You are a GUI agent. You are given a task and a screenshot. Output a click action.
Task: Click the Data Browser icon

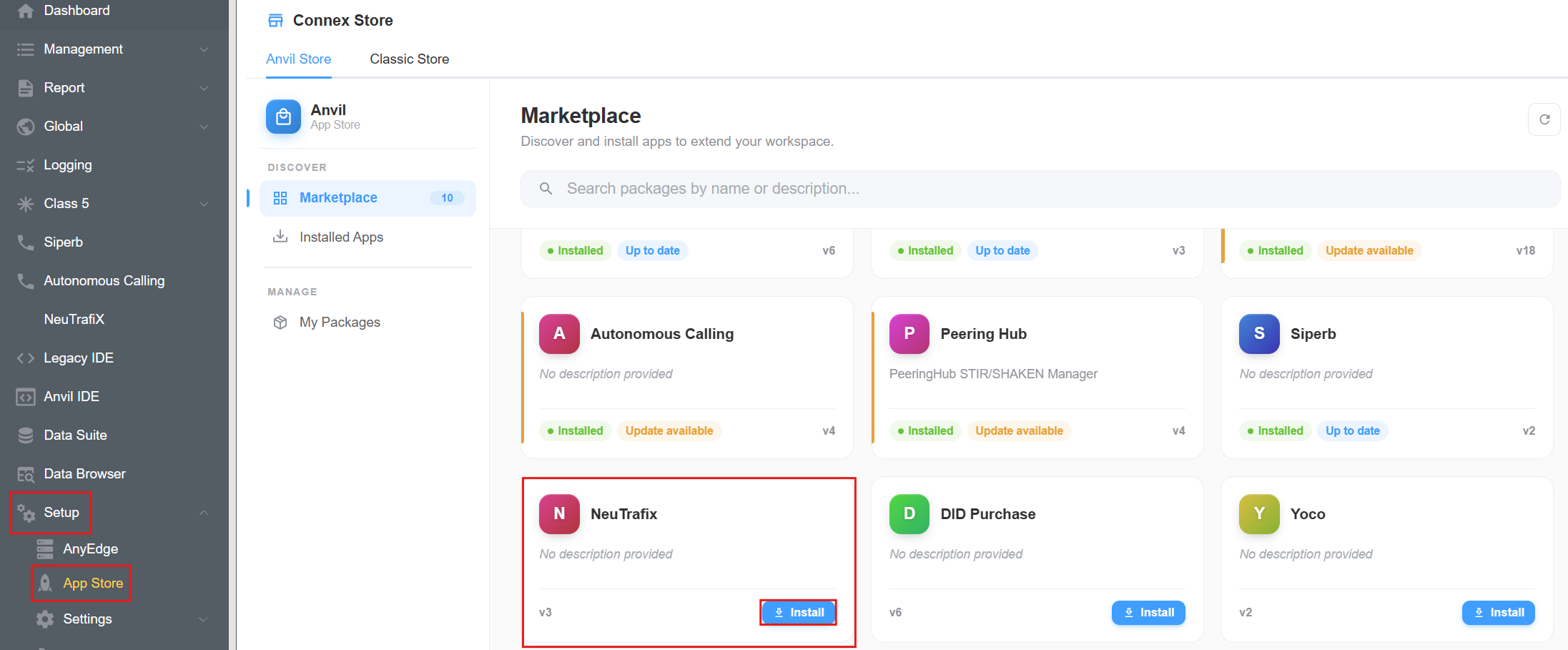pos(25,474)
